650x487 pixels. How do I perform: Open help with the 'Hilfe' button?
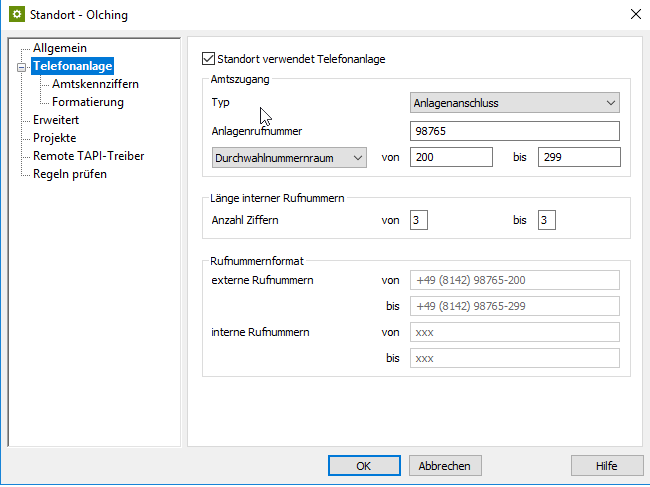(x=606, y=466)
